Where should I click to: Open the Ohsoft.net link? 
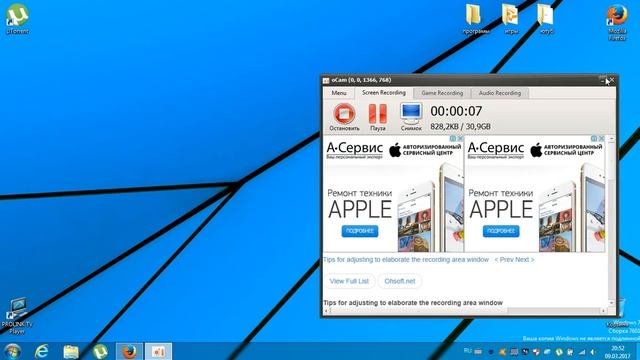tap(400, 281)
